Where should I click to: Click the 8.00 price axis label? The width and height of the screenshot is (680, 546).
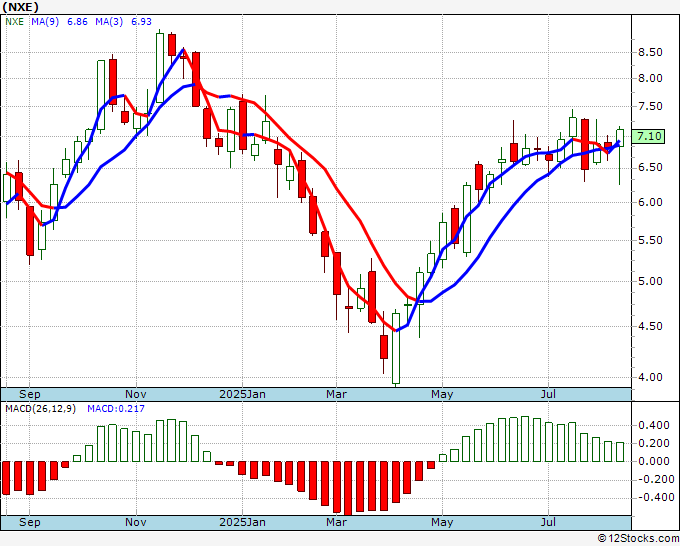[x=650, y=78]
